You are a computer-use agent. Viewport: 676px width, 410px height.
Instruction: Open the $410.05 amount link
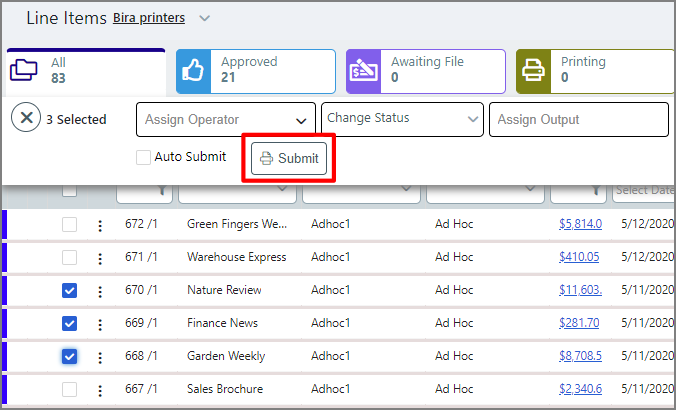pos(579,257)
